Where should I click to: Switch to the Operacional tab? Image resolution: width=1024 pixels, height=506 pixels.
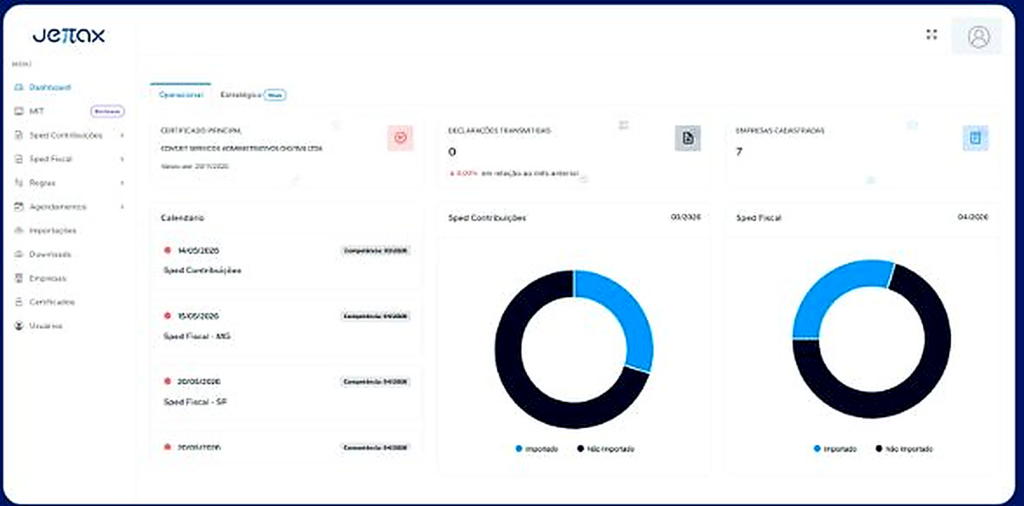coord(181,95)
